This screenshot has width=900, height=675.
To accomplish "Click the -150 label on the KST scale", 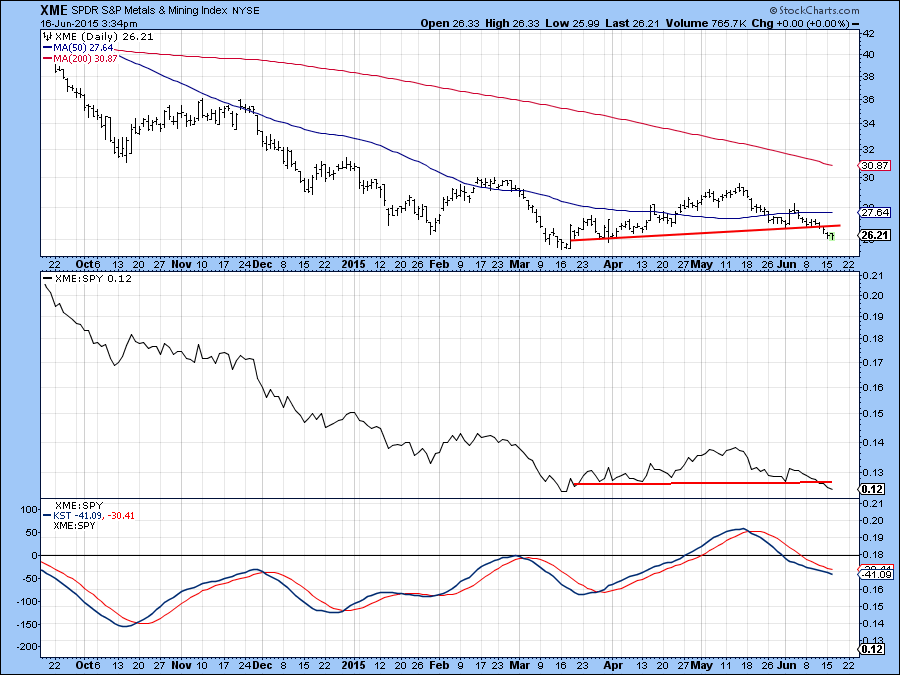I will 28,624.
